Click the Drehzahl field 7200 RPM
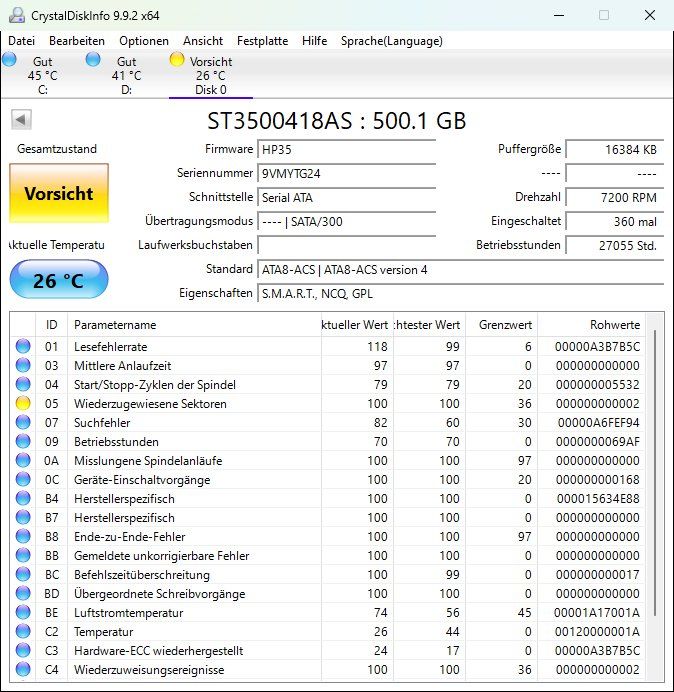 [615, 197]
